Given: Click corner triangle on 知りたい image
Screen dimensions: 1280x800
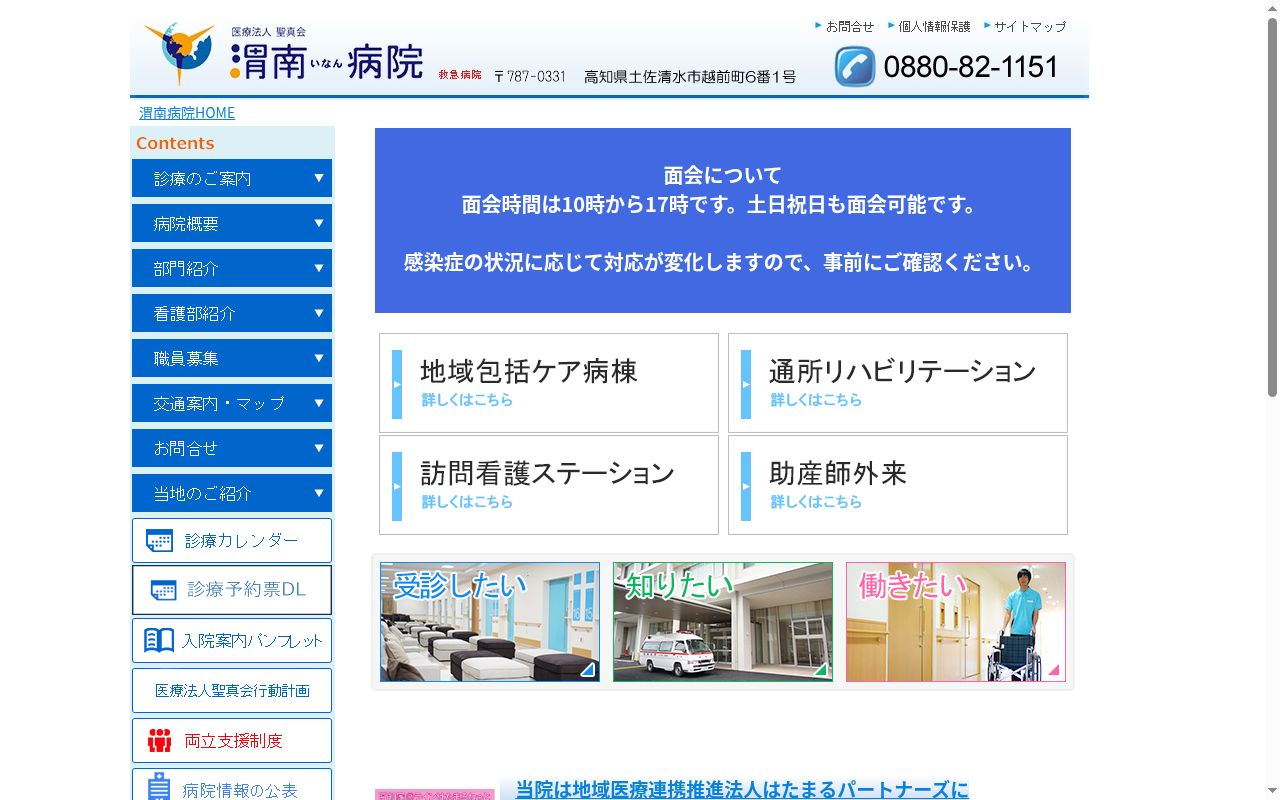Looking at the screenshot, I should 821,670.
